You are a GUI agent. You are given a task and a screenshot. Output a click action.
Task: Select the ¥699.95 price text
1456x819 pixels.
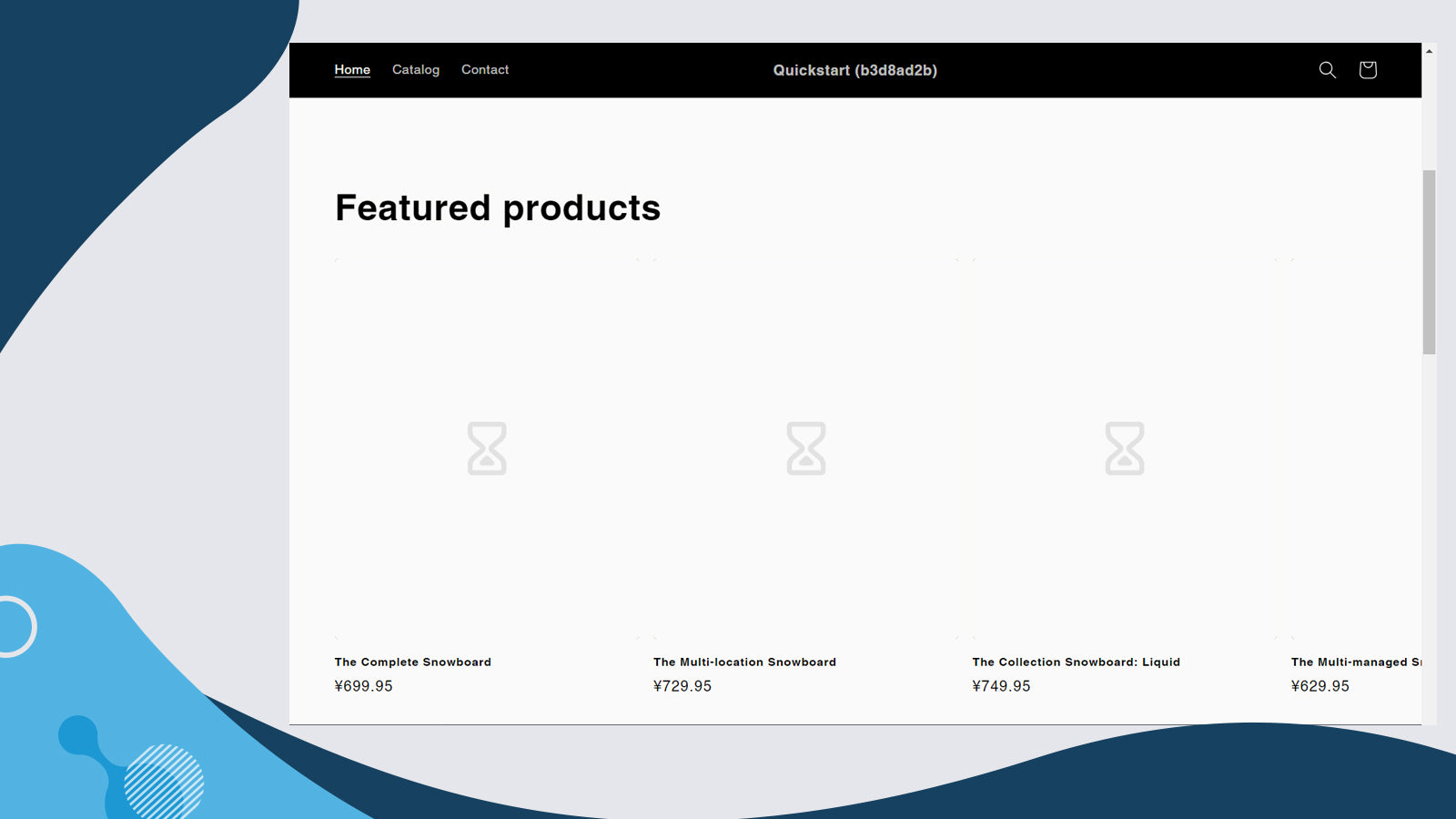[x=364, y=686]
